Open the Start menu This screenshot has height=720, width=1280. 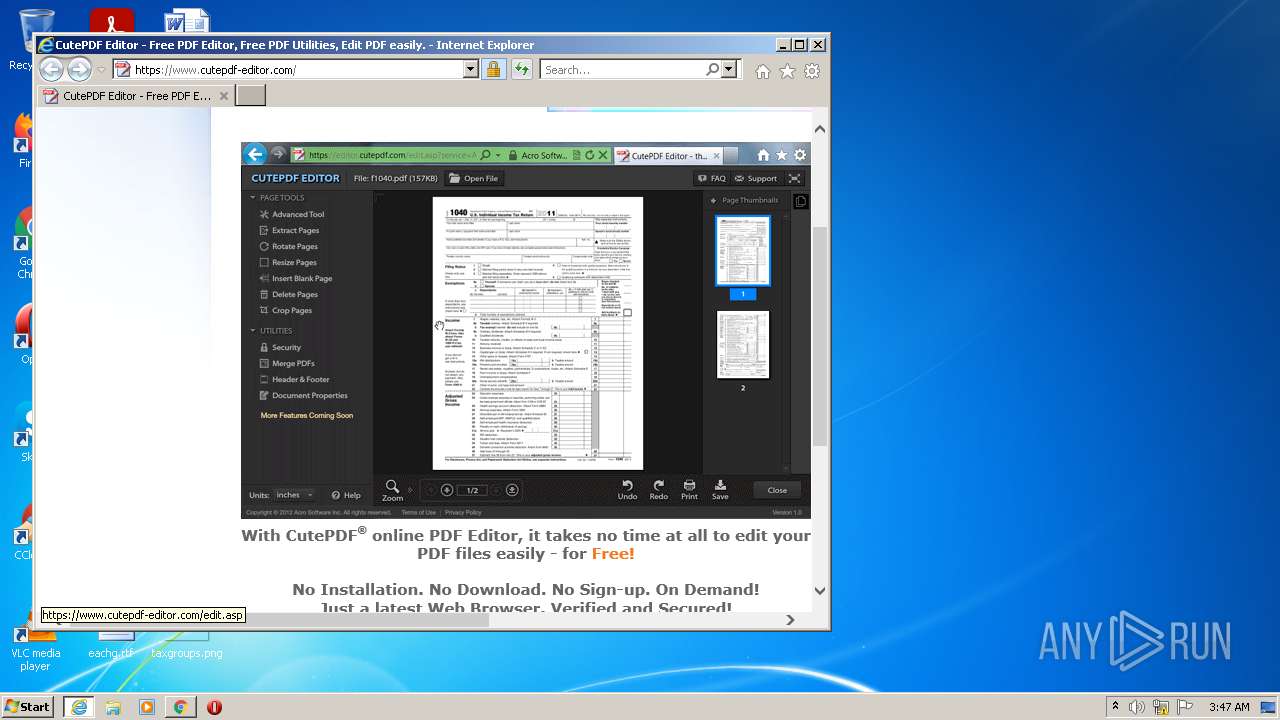(x=27, y=706)
